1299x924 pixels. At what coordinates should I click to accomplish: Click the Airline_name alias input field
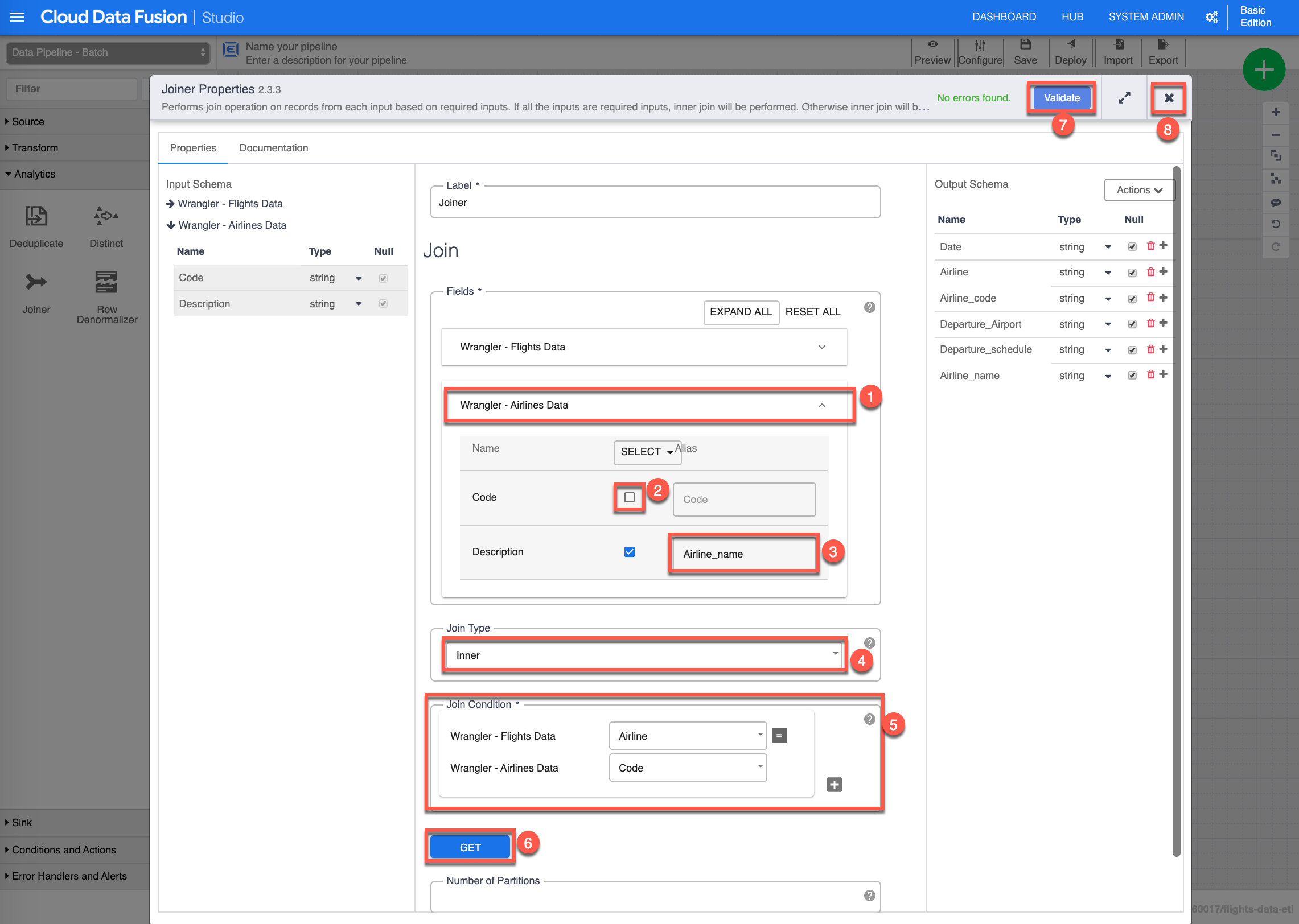tap(743, 554)
